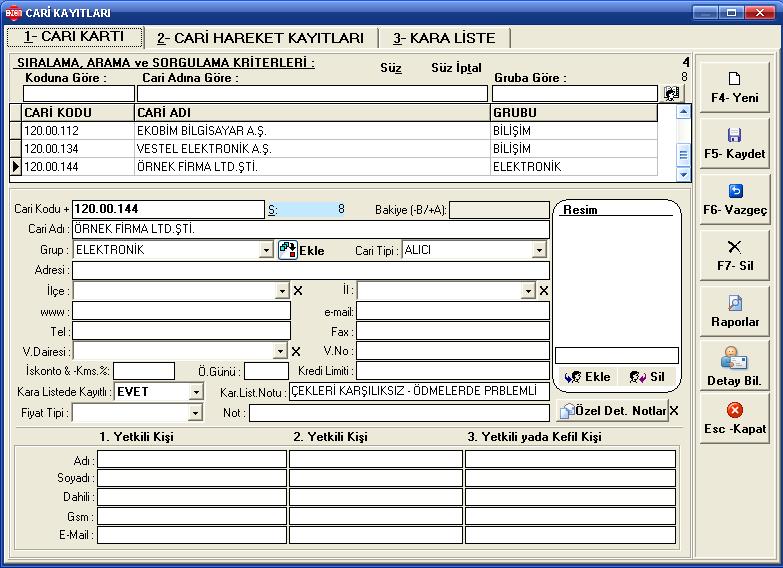Screen dimensions: 783x568
Task: Click the Not input field
Action: 399,413
